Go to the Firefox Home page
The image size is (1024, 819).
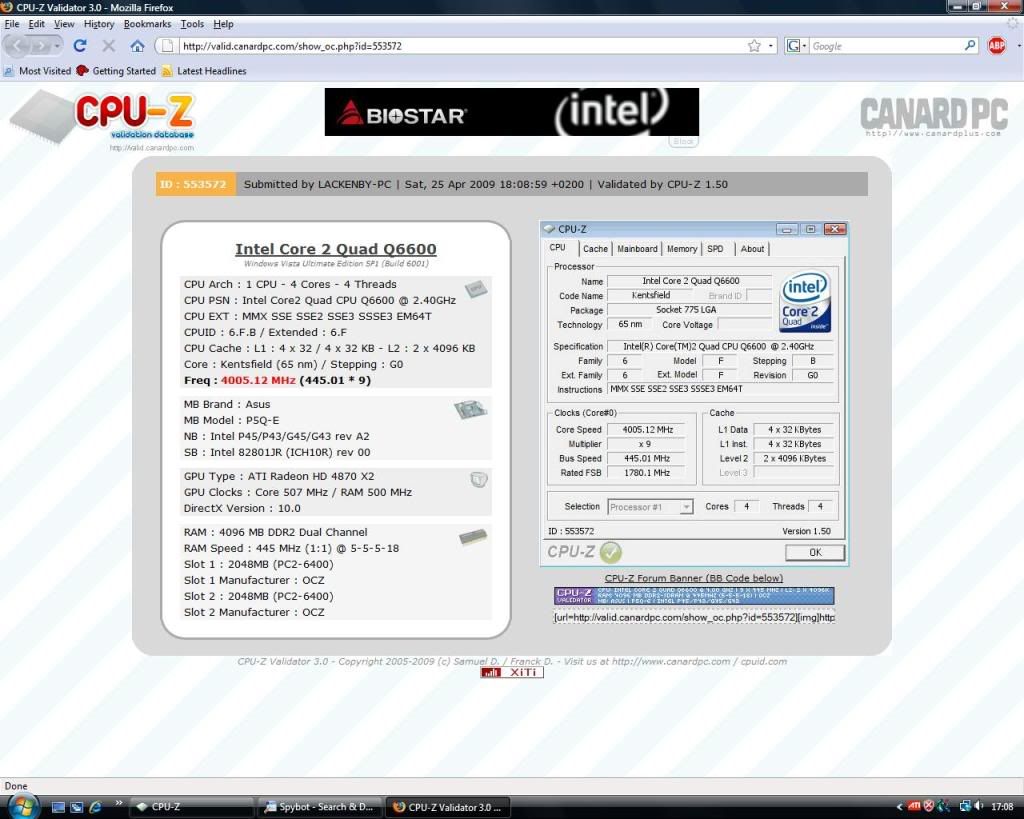click(x=137, y=46)
